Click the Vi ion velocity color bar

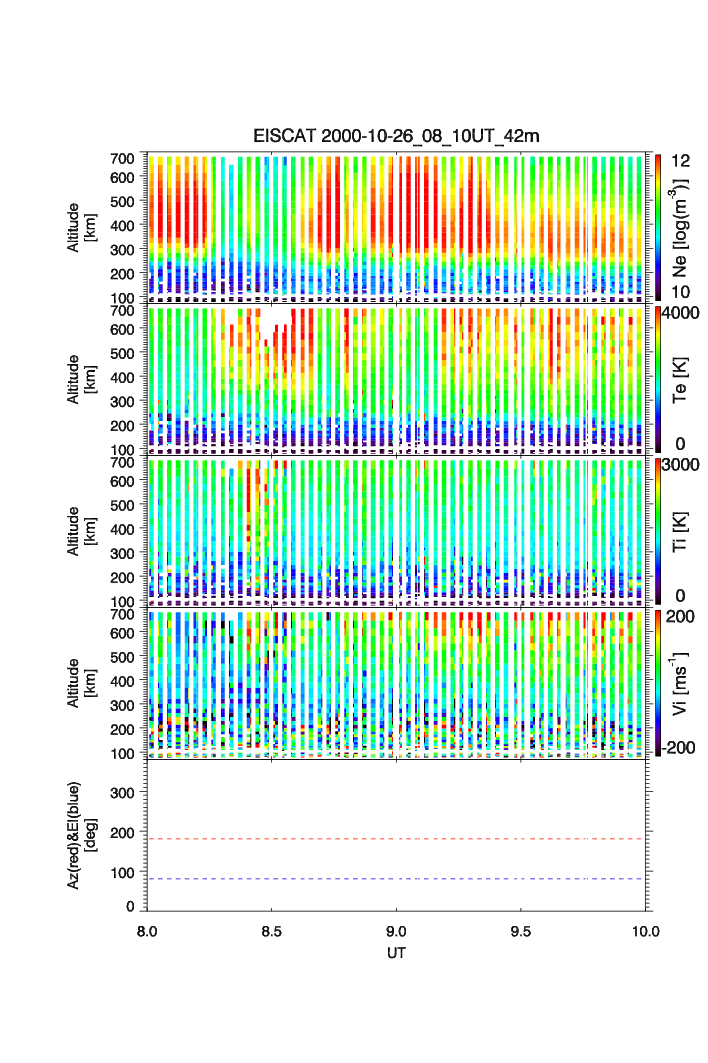tap(659, 684)
